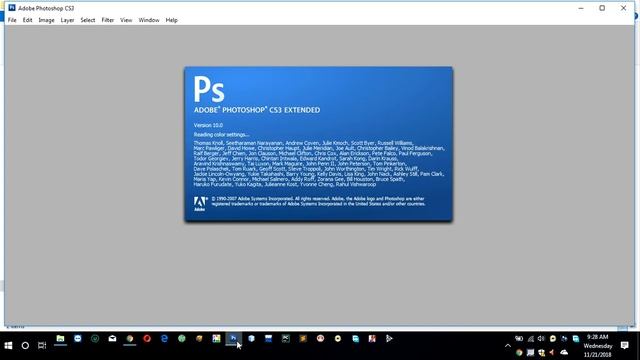Click the Chrome icon in the system tray

519,352
